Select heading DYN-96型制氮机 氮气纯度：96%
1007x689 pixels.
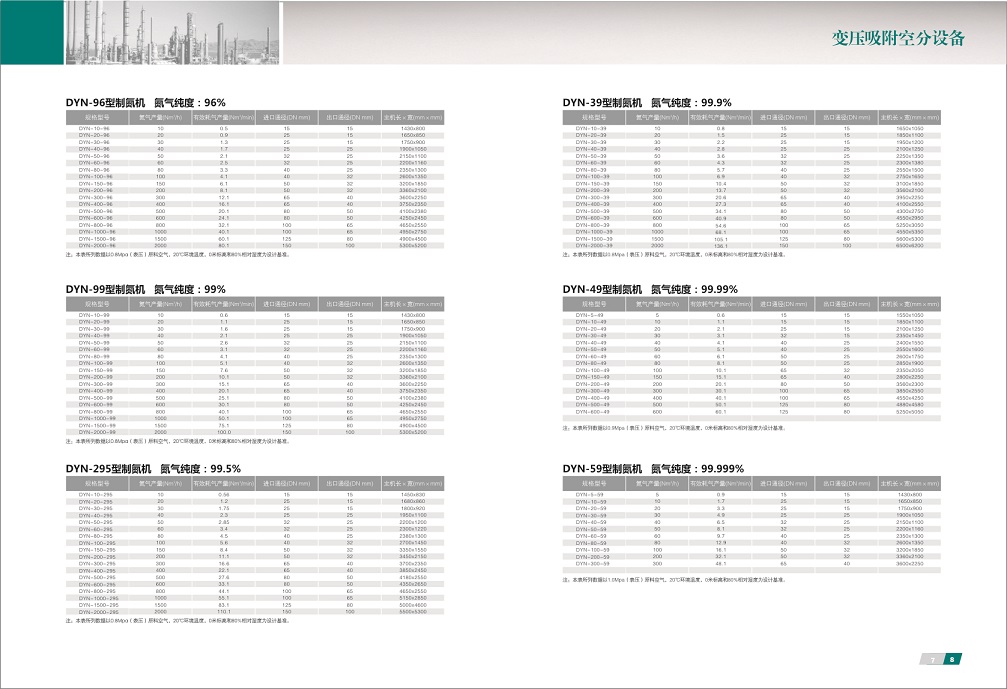(x=146, y=103)
